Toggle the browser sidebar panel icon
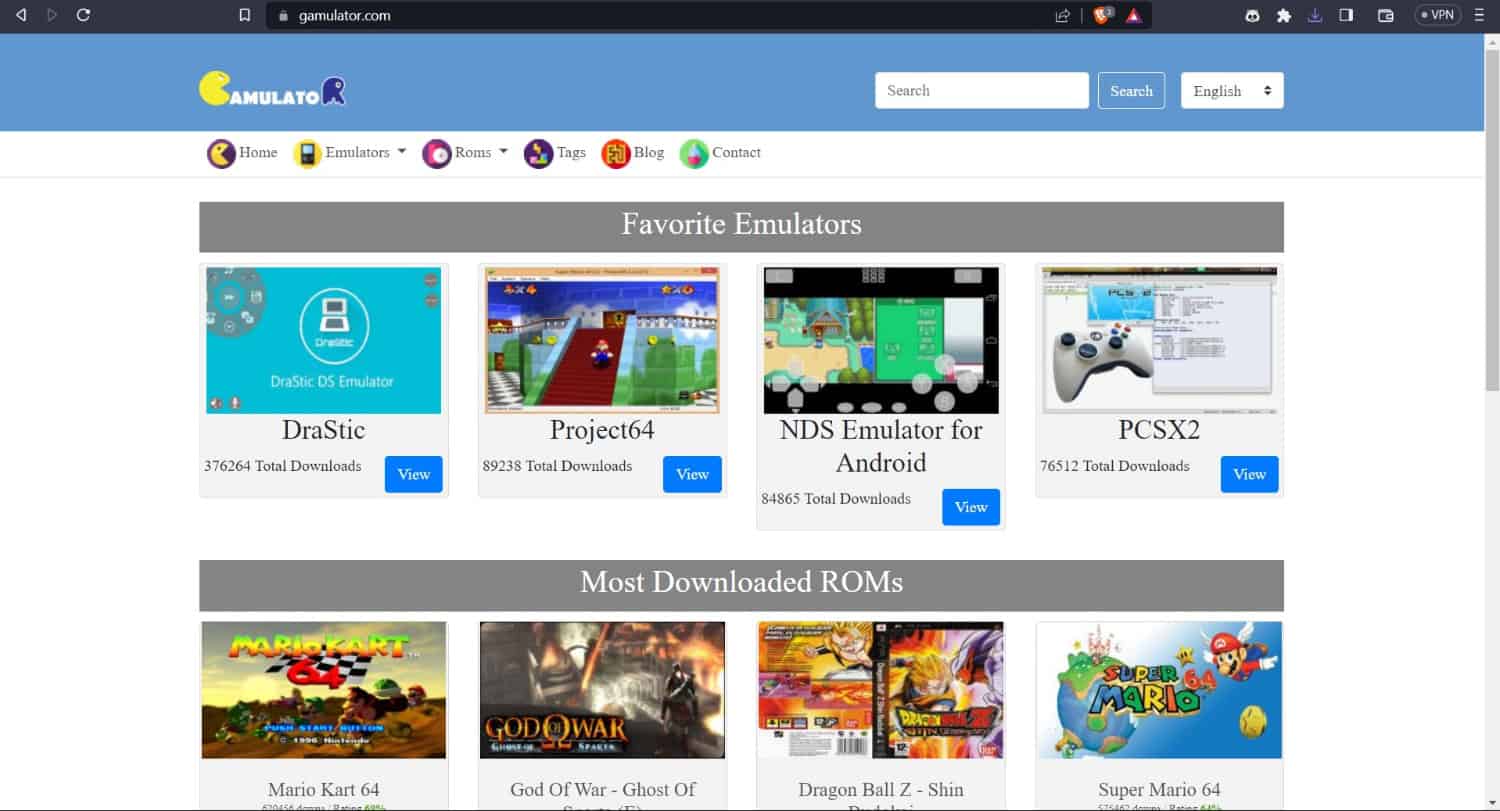Image resolution: width=1500 pixels, height=811 pixels. point(1346,15)
